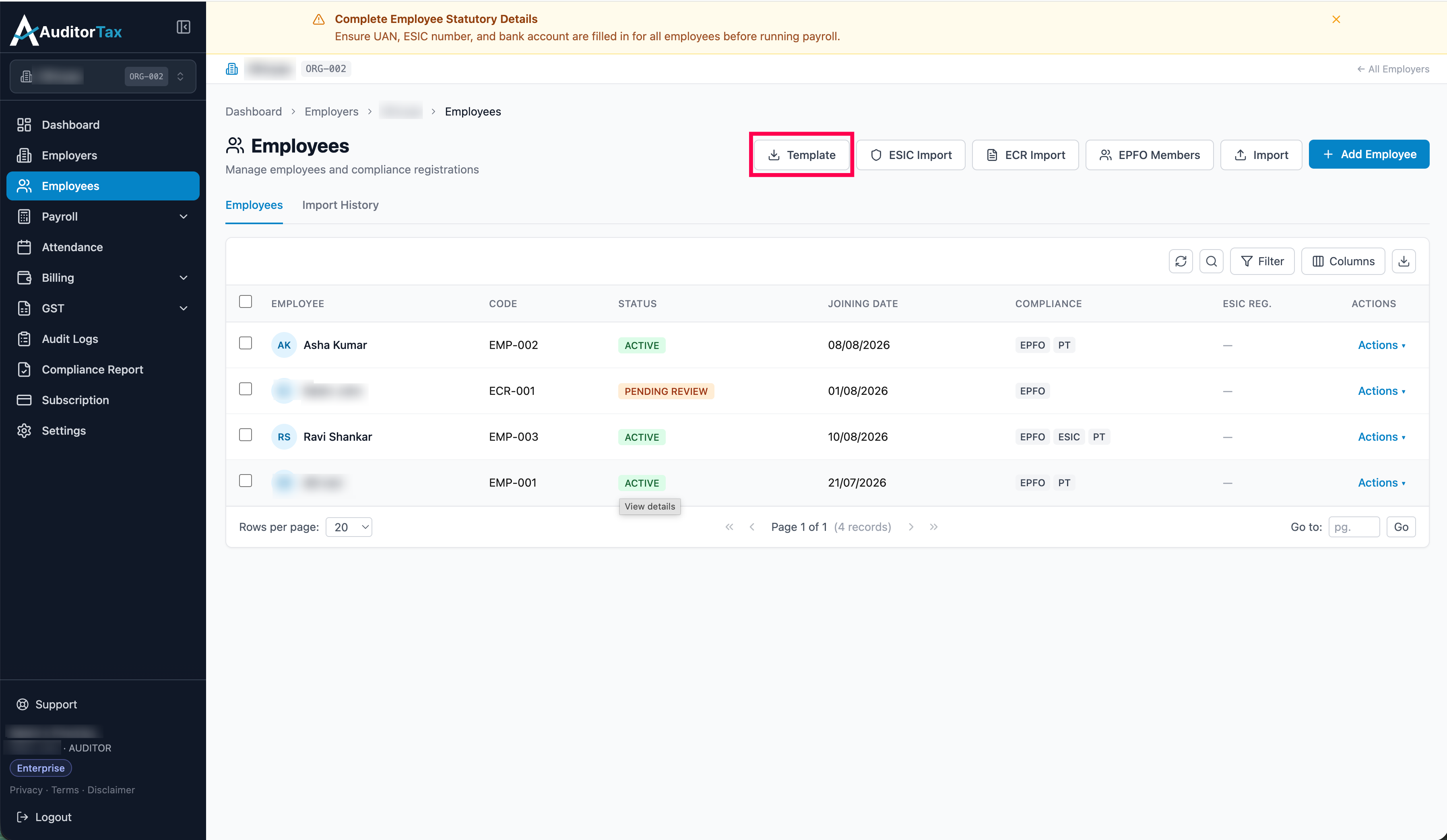Jump to last page arrow
Viewport: 1447px width, 840px height.
934,527
